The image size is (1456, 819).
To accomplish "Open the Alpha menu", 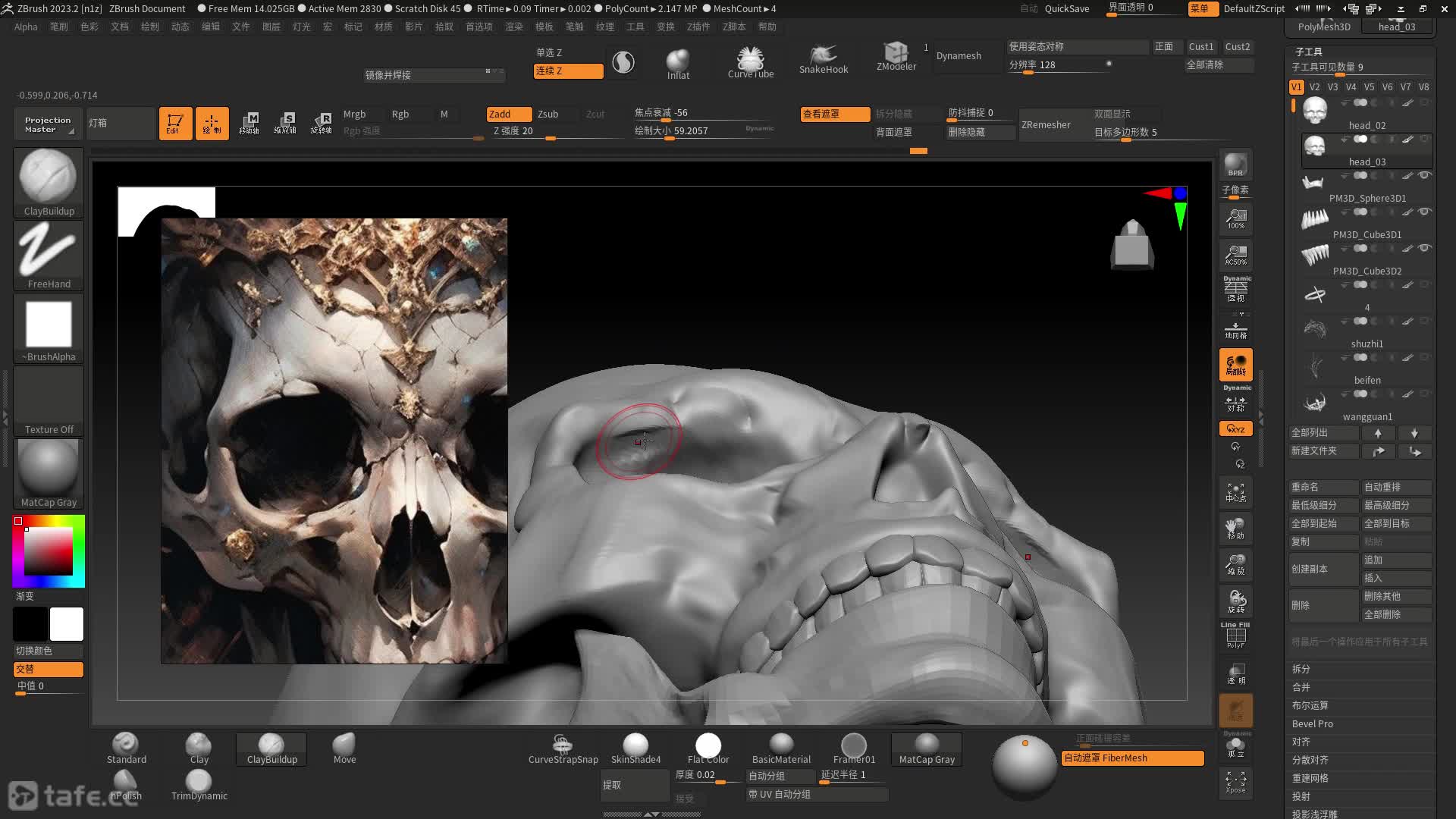I will pyautogui.click(x=26, y=27).
